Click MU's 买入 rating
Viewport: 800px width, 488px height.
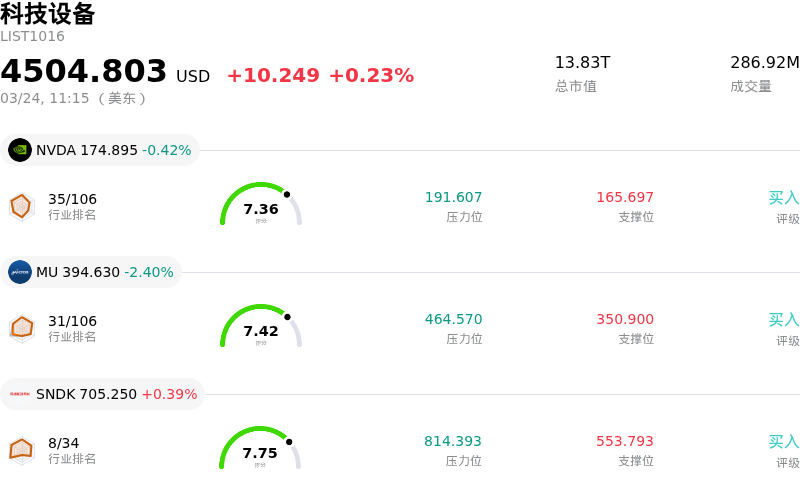(783, 320)
